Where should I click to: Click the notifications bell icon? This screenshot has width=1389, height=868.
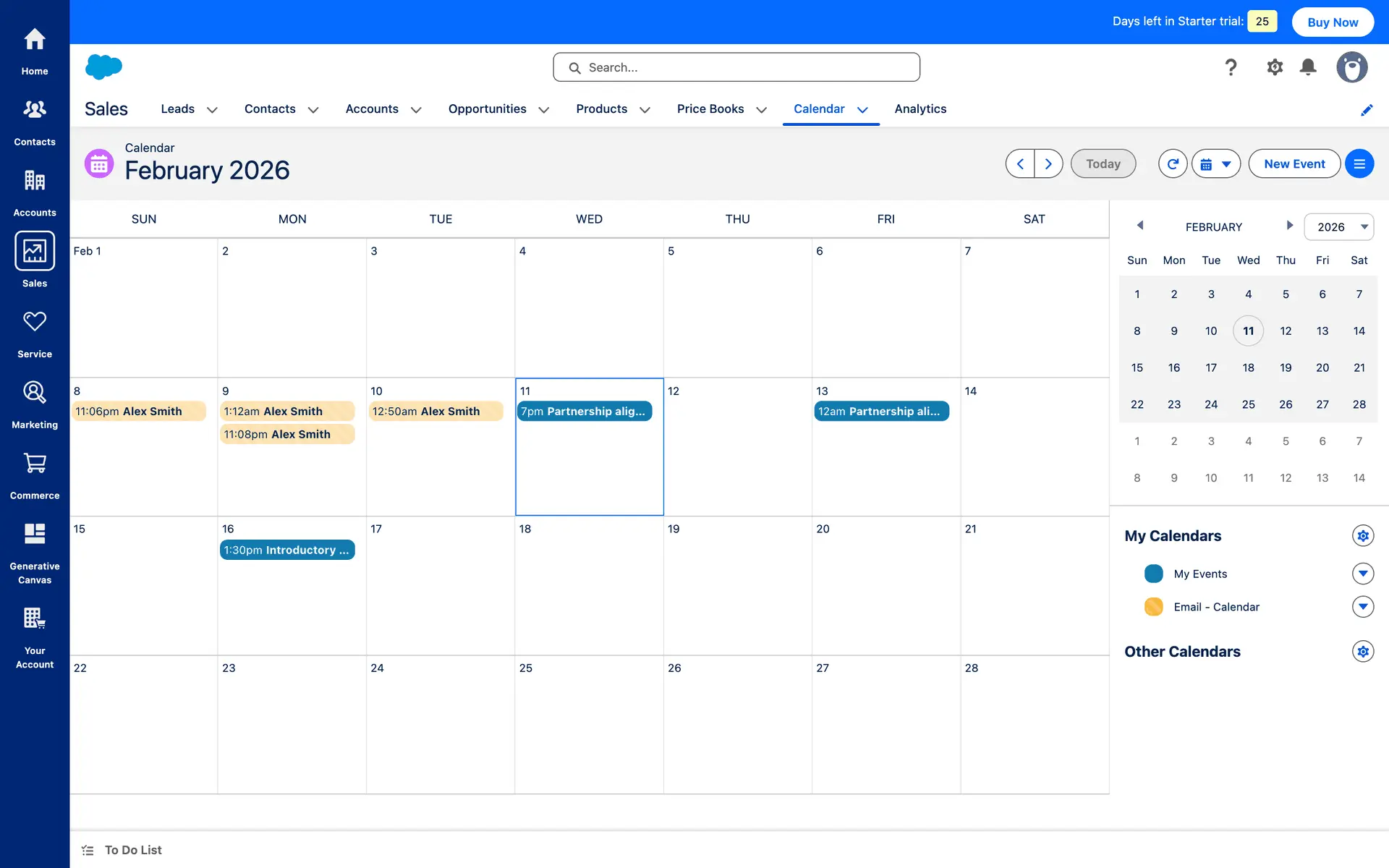click(x=1307, y=67)
